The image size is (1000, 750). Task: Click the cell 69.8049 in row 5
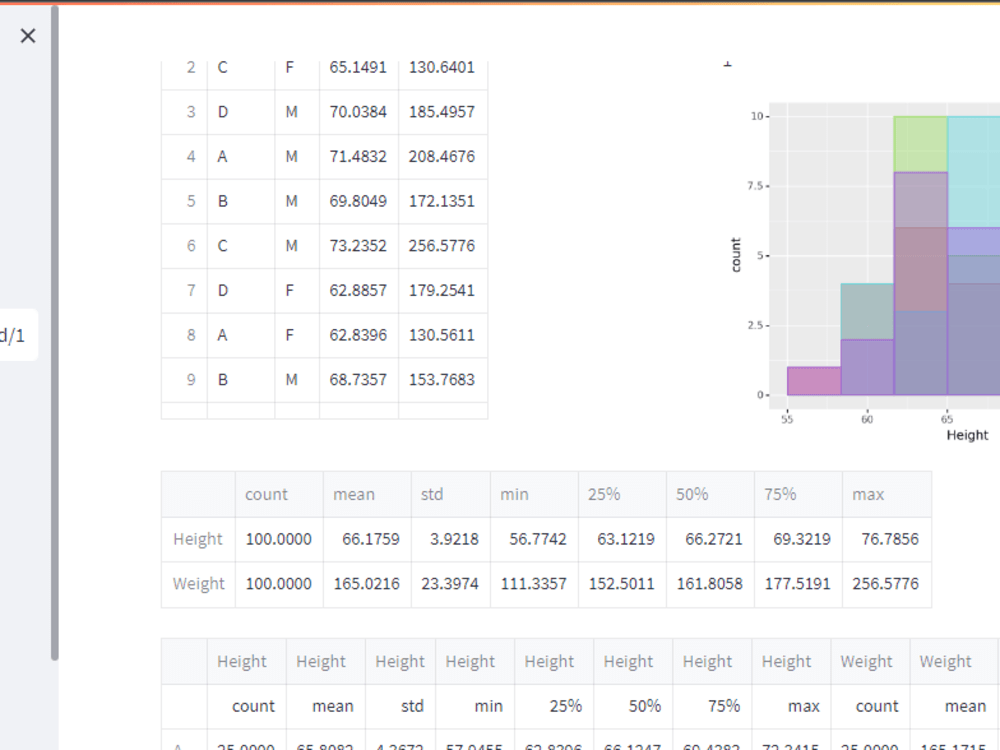pos(358,202)
